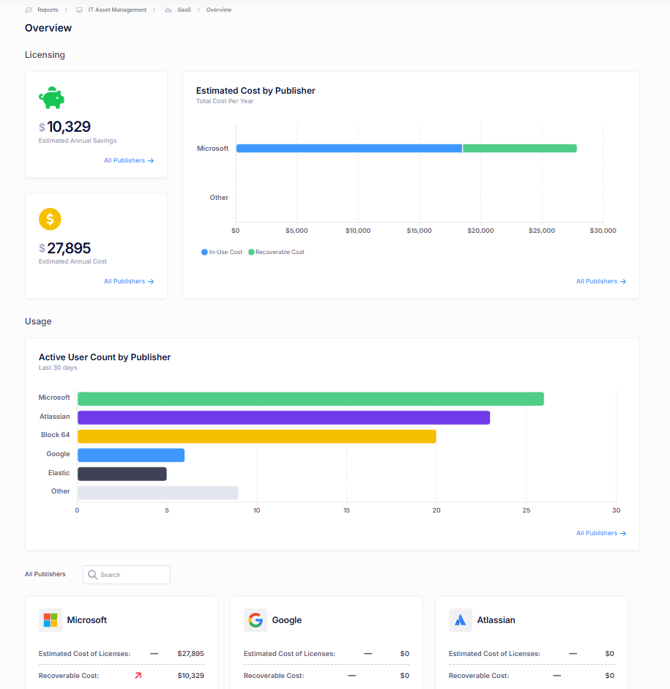This screenshot has width=670, height=689.
Task: Open All Publishers link under Estimated Annual Savings
Action: 128,160
